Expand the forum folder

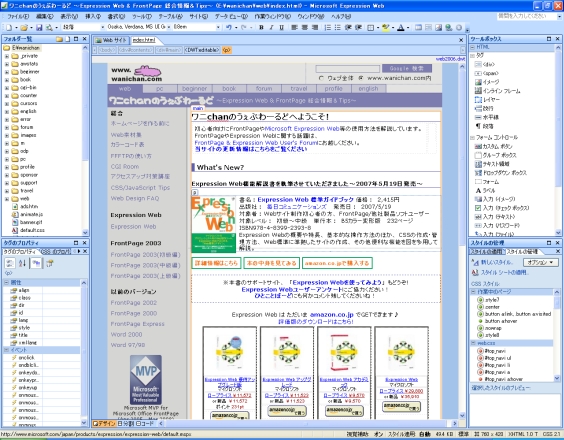click(x=7, y=127)
